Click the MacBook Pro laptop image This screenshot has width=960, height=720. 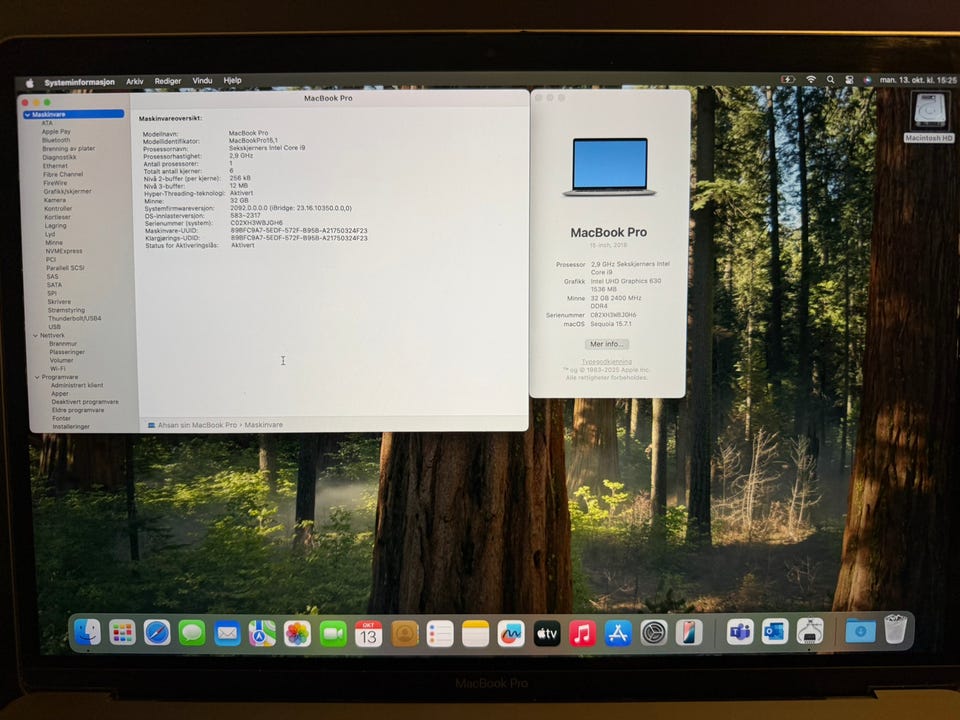tap(609, 167)
